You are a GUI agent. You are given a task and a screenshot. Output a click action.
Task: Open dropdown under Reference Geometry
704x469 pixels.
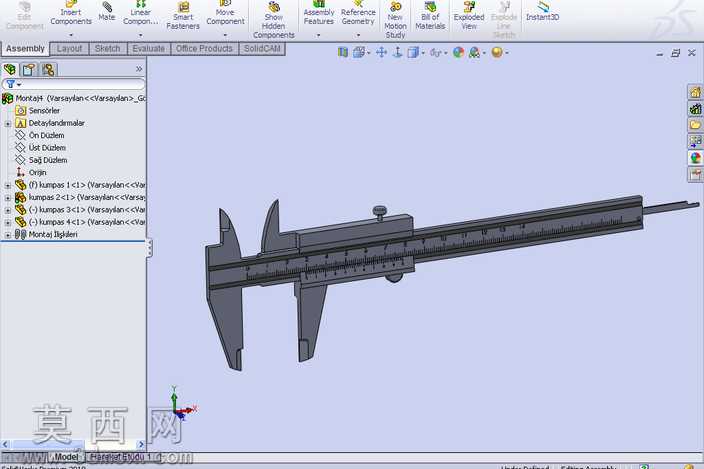[x=358, y=35]
